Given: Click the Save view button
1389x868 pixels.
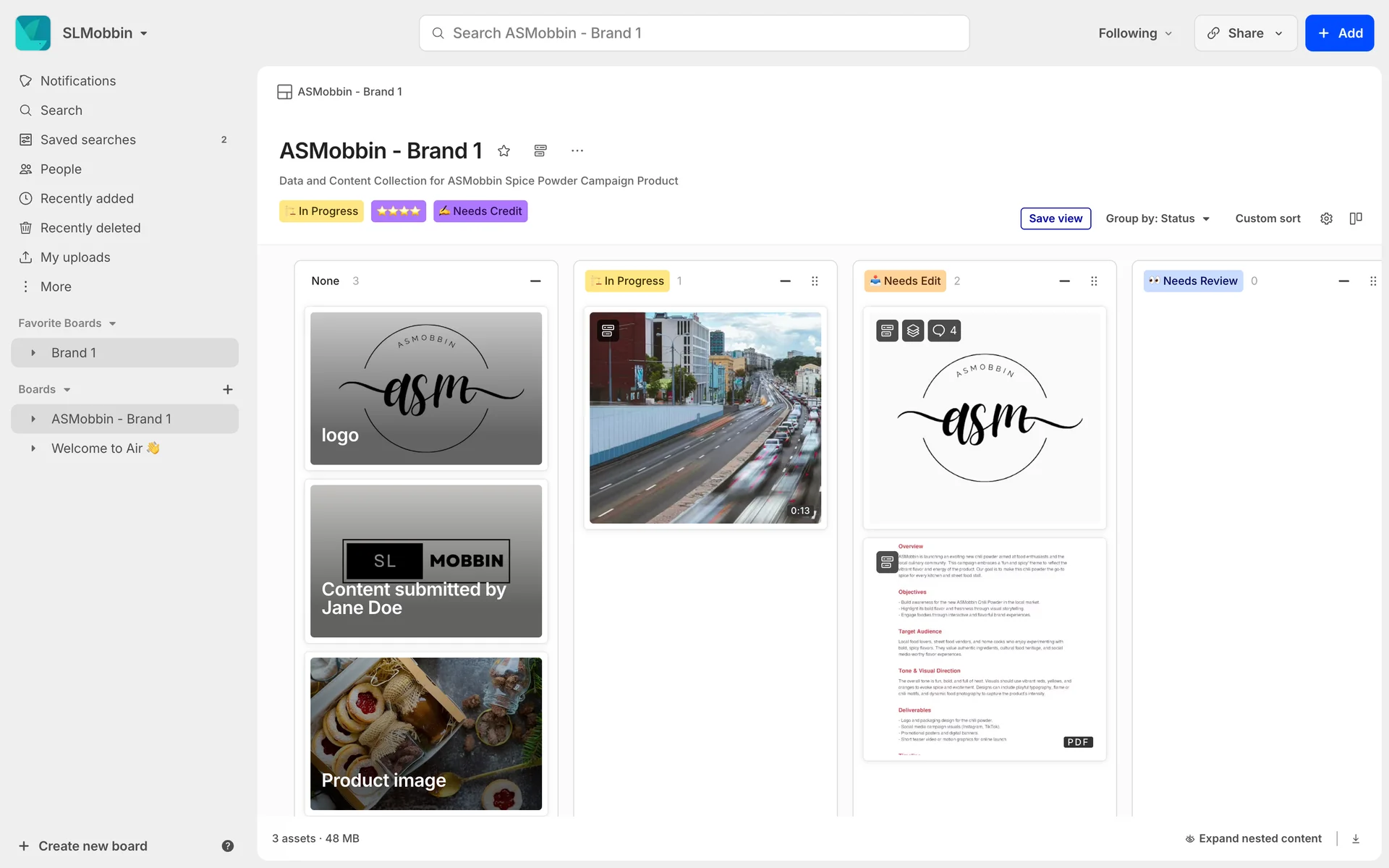Looking at the screenshot, I should tap(1055, 218).
